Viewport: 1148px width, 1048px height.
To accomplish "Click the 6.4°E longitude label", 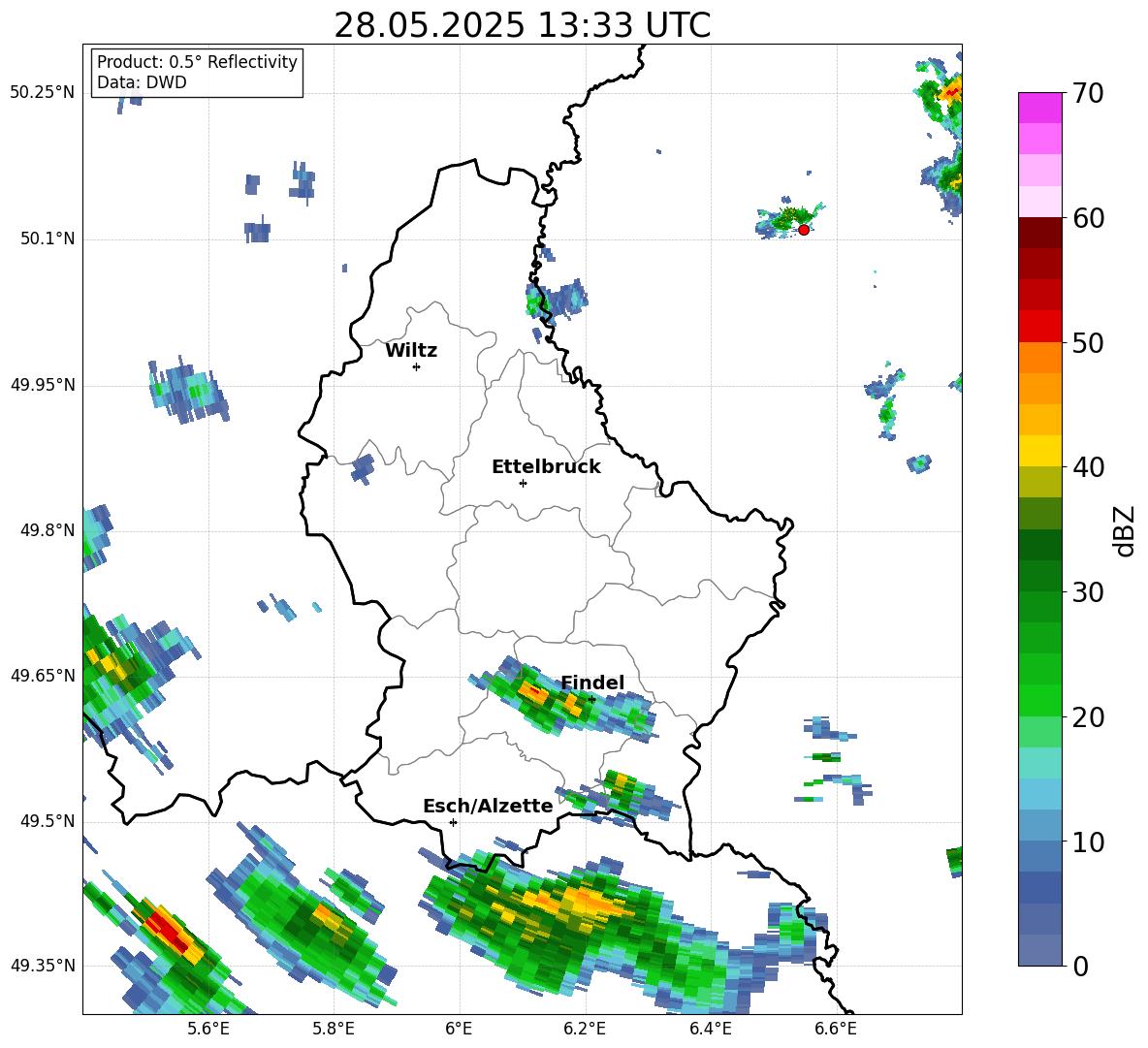I will tap(710, 1029).
